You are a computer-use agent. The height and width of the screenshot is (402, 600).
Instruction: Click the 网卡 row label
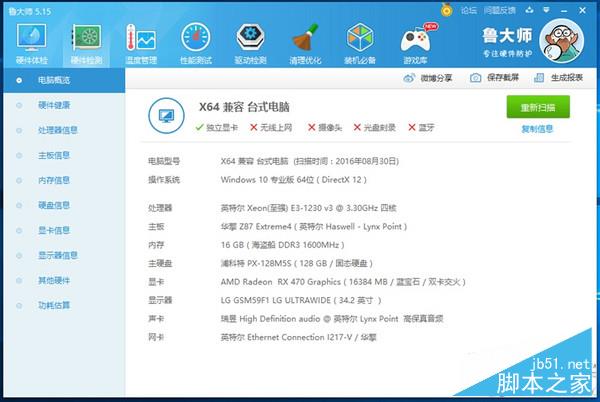[x=156, y=337]
